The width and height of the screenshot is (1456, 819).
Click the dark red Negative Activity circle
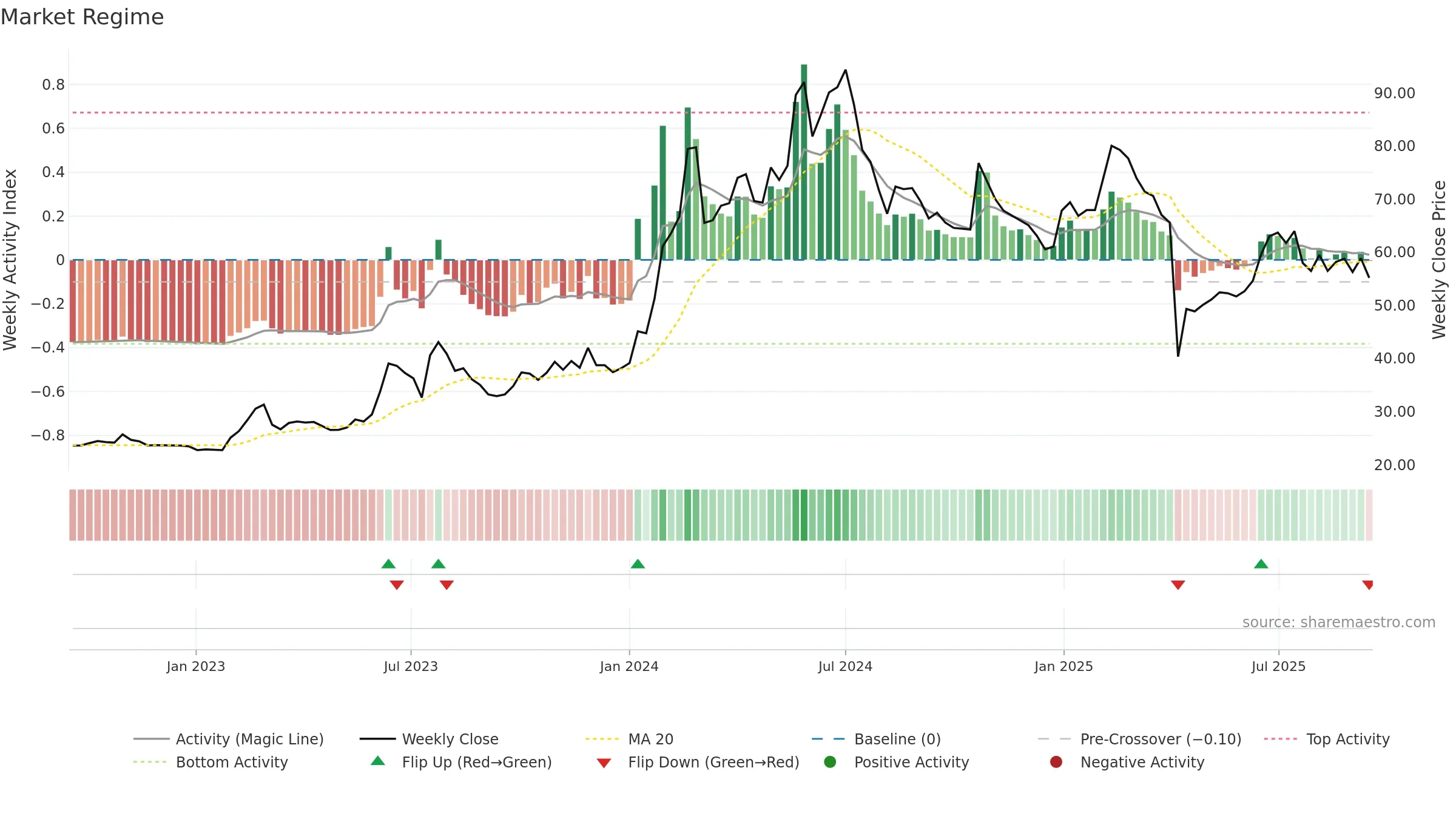1056,762
